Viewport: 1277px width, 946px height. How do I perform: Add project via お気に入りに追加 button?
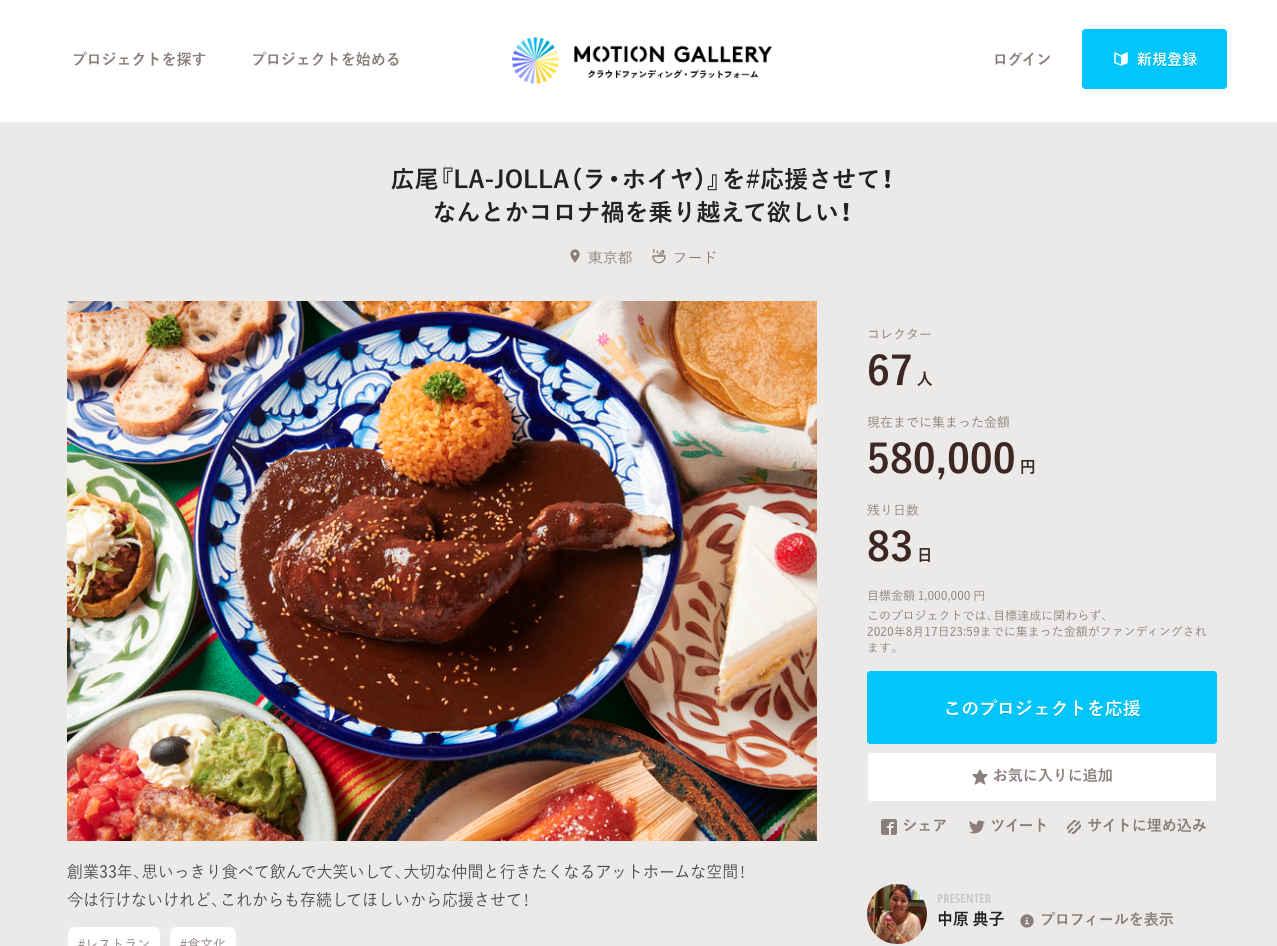click(x=1042, y=777)
